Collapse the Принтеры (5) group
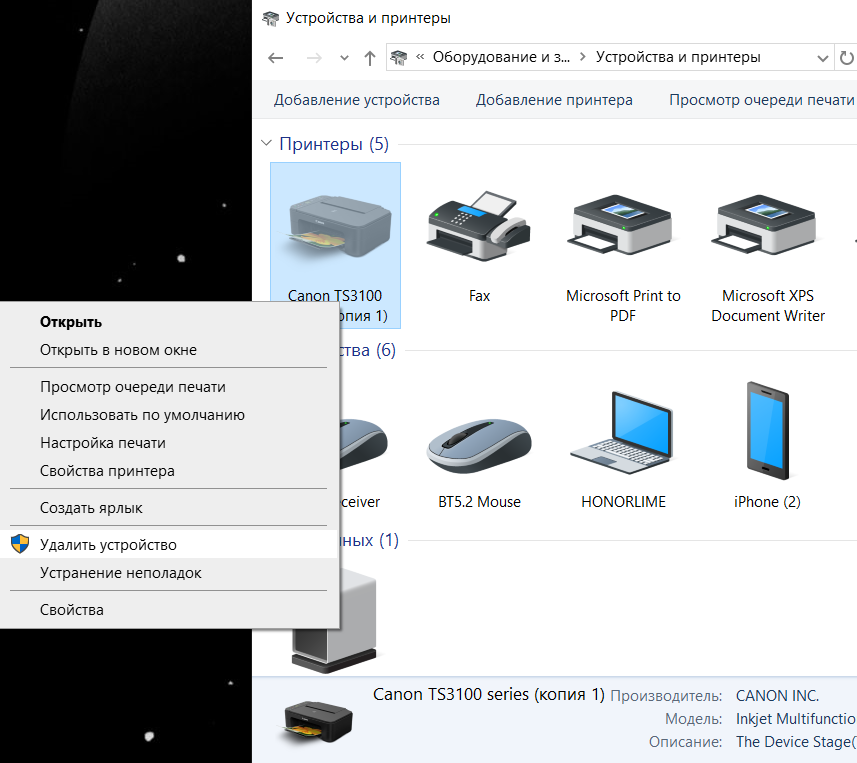This screenshot has width=857, height=763. coord(266,143)
